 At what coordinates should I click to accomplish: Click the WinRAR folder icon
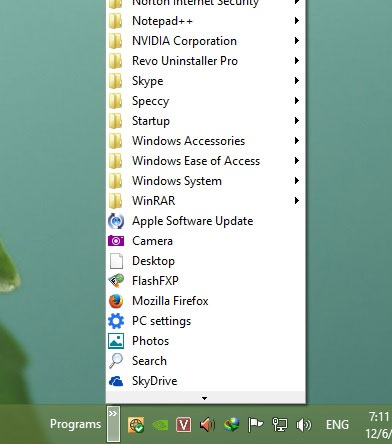coord(115,201)
